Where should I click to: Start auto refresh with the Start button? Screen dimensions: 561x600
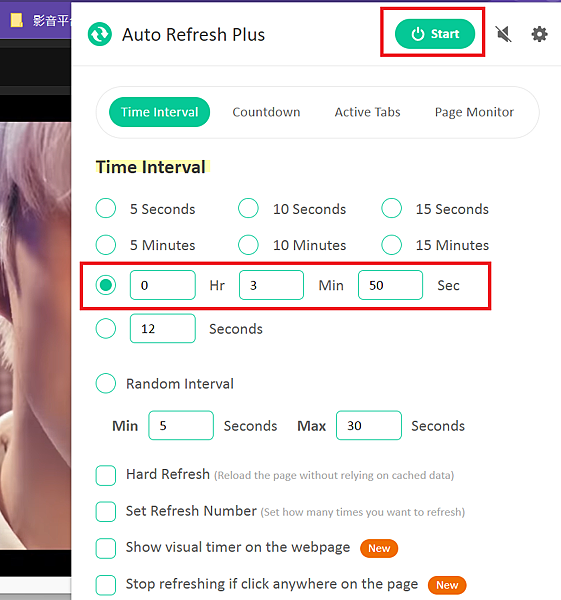435,34
